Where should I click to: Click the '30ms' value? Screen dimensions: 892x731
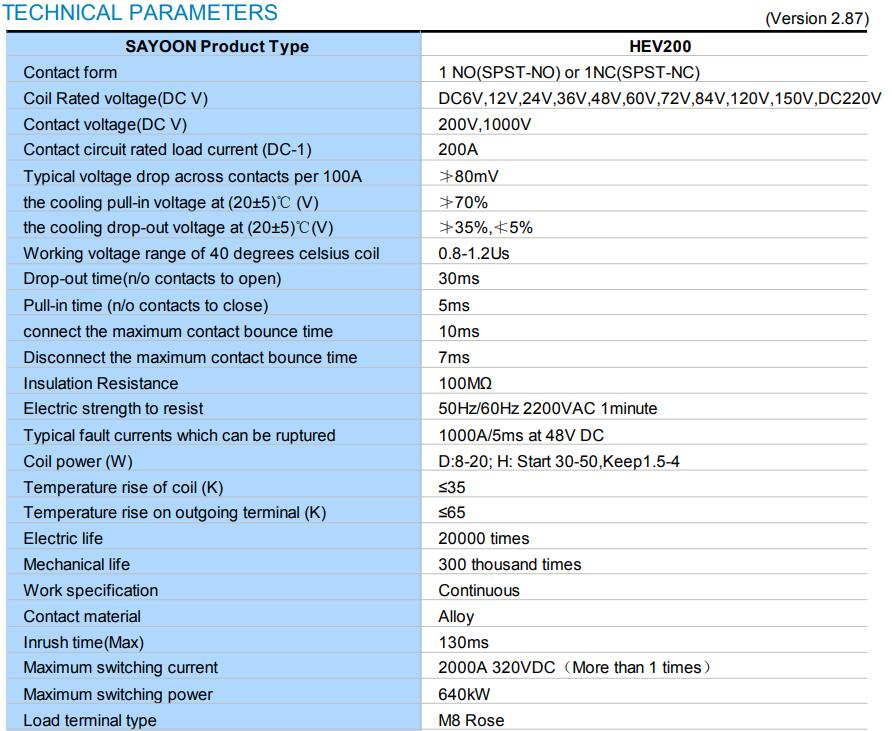click(459, 279)
